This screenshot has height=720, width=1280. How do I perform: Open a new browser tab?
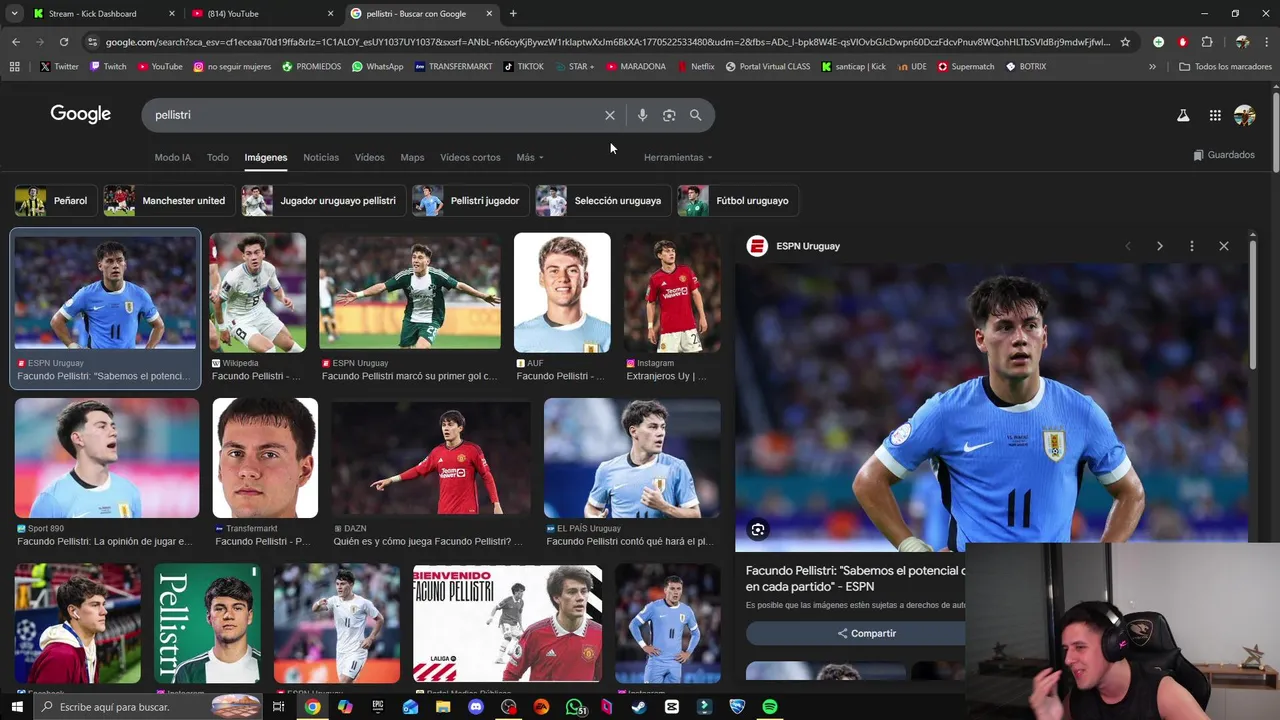513,13
